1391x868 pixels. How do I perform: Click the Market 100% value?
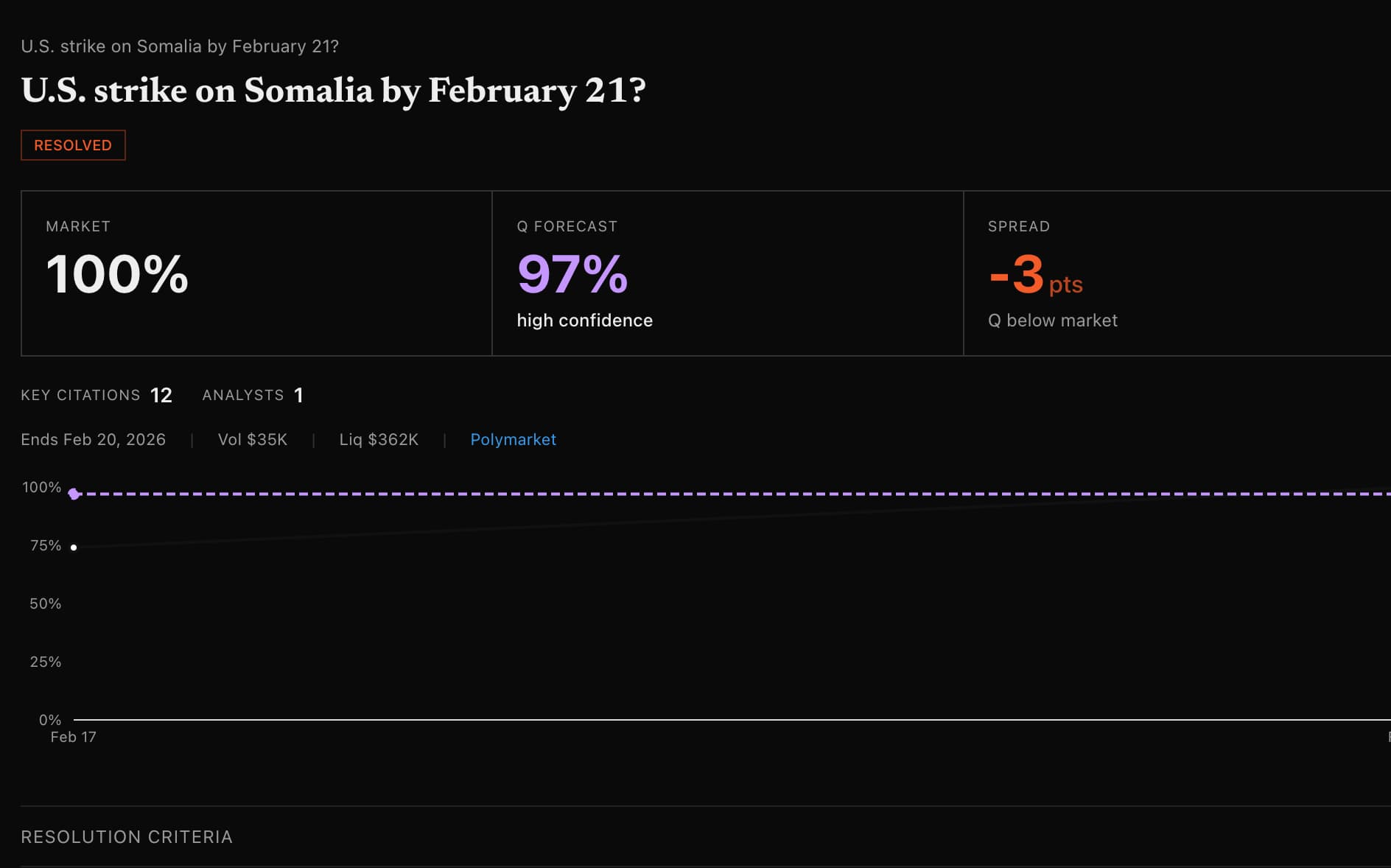117,274
